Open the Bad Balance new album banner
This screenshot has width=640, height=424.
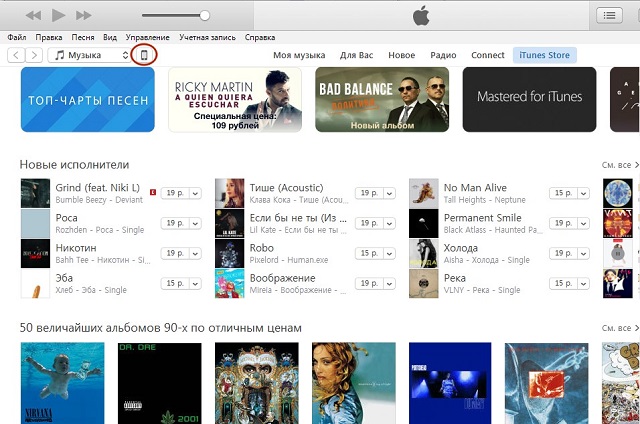point(382,100)
